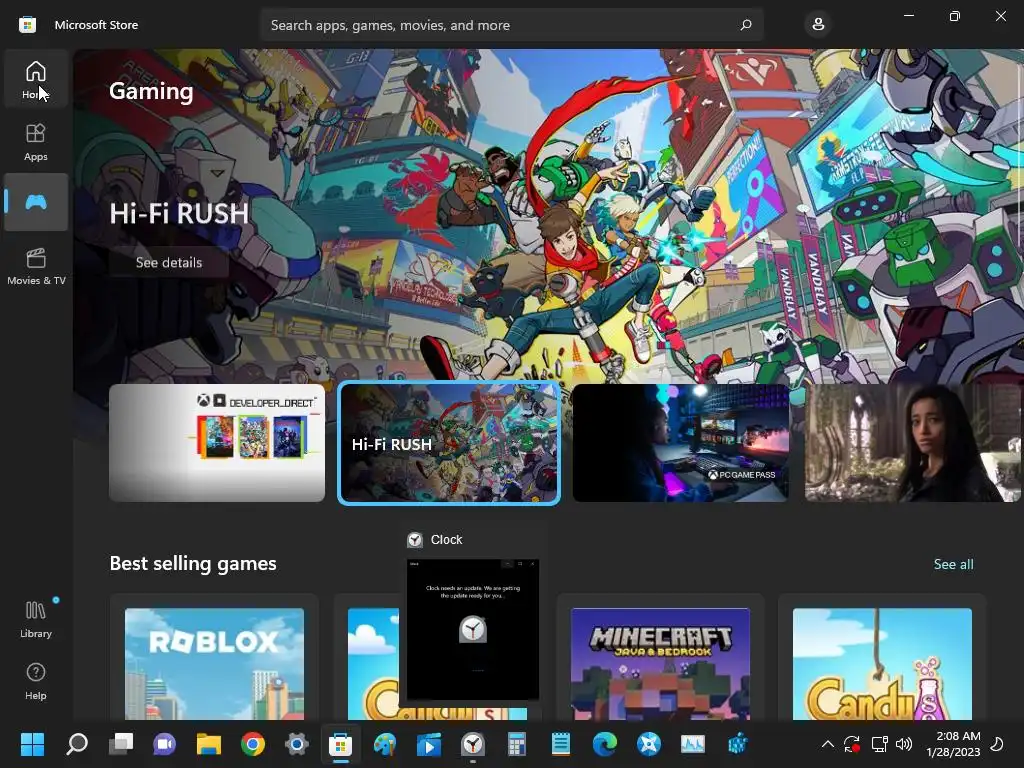
Task: Click the Clock preview window thumbnail
Action: point(473,630)
